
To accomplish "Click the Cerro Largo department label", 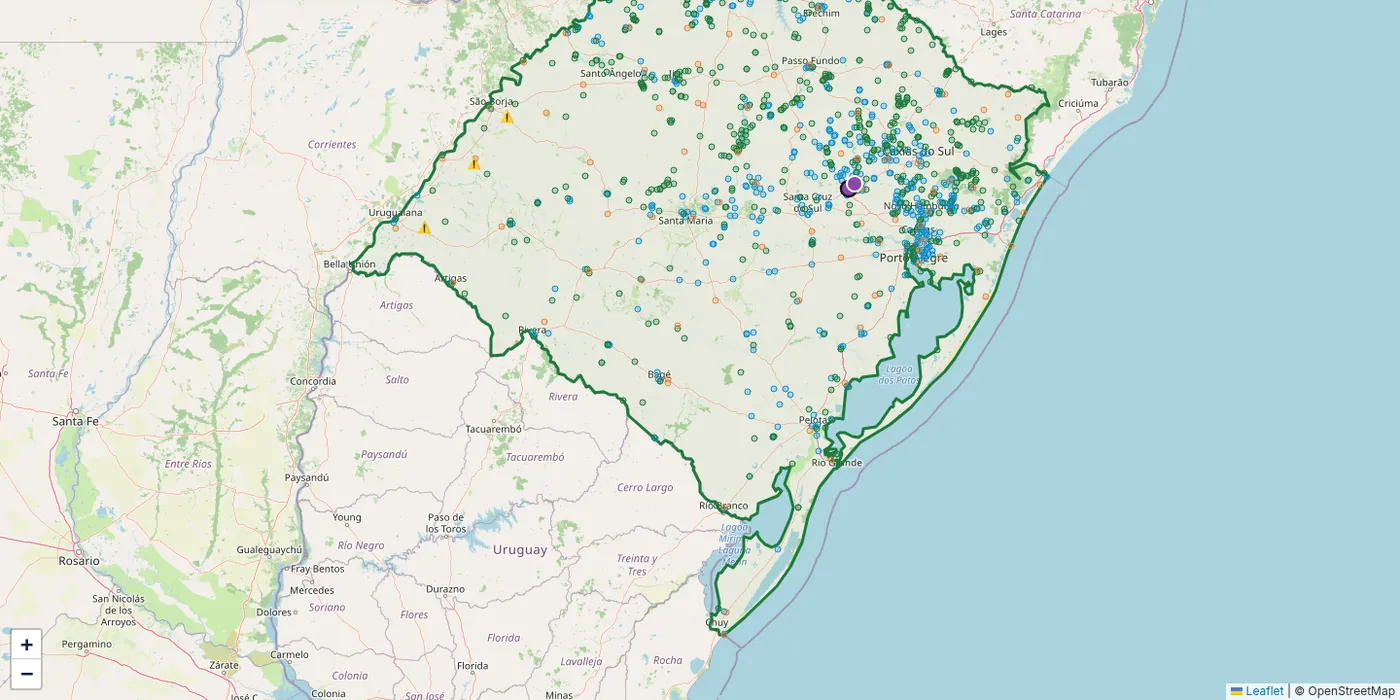I will 645,488.
